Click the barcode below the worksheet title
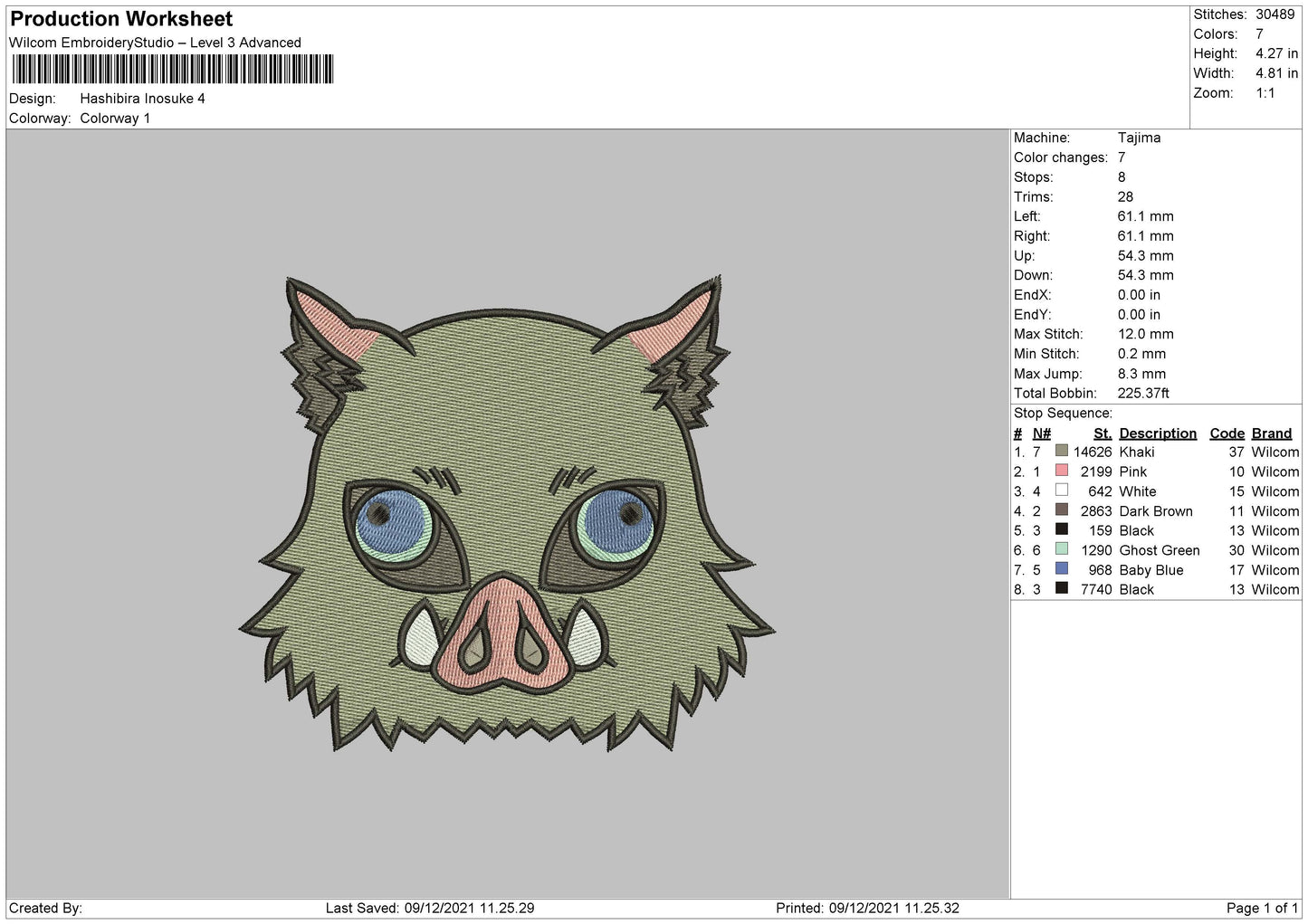 (x=172, y=70)
